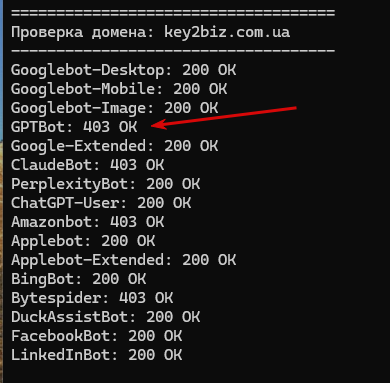This screenshot has width=390, height=383.
Task: Click the Applebot 200 OK line
Action: [x=83, y=241]
